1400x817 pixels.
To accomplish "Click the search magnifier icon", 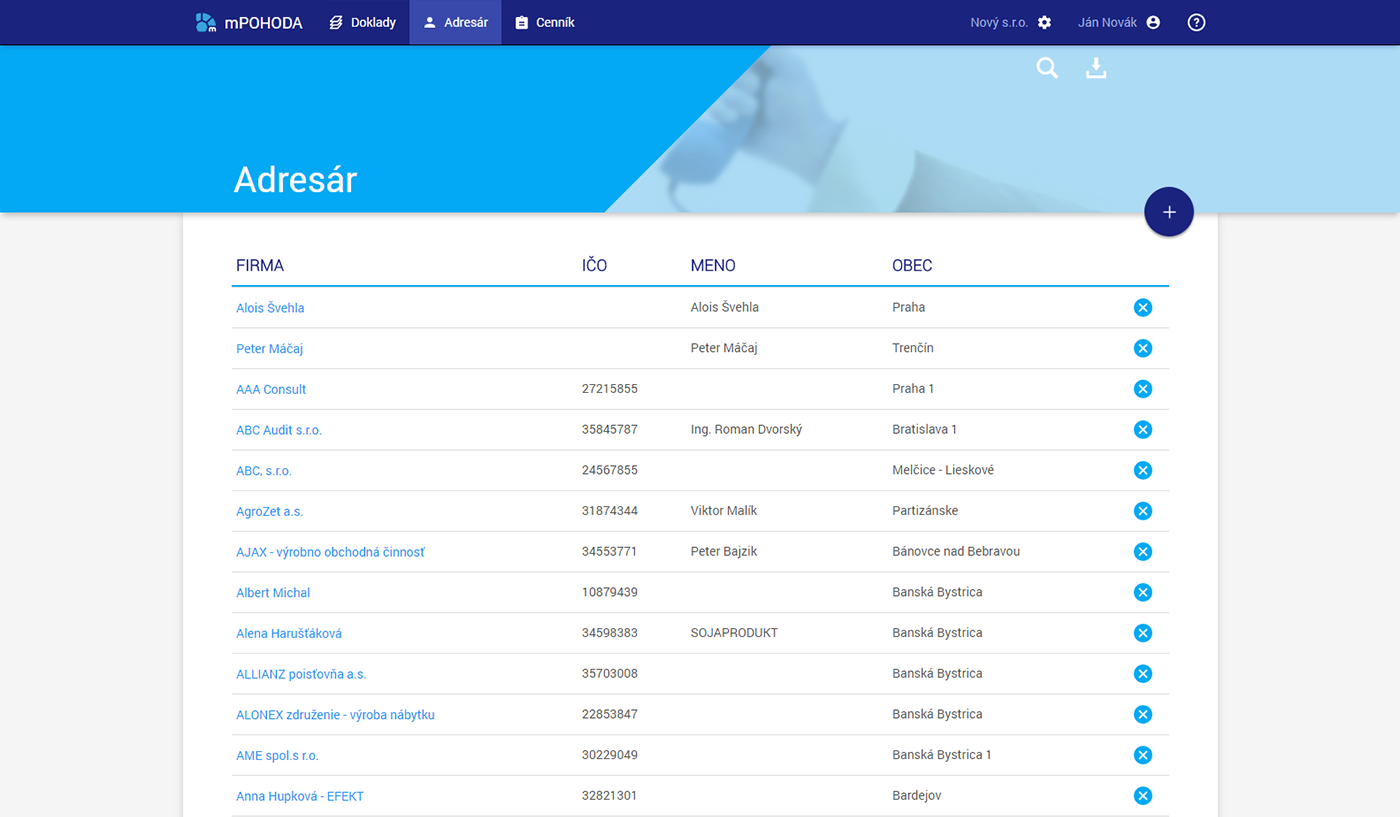I will click(x=1047, y=68).
